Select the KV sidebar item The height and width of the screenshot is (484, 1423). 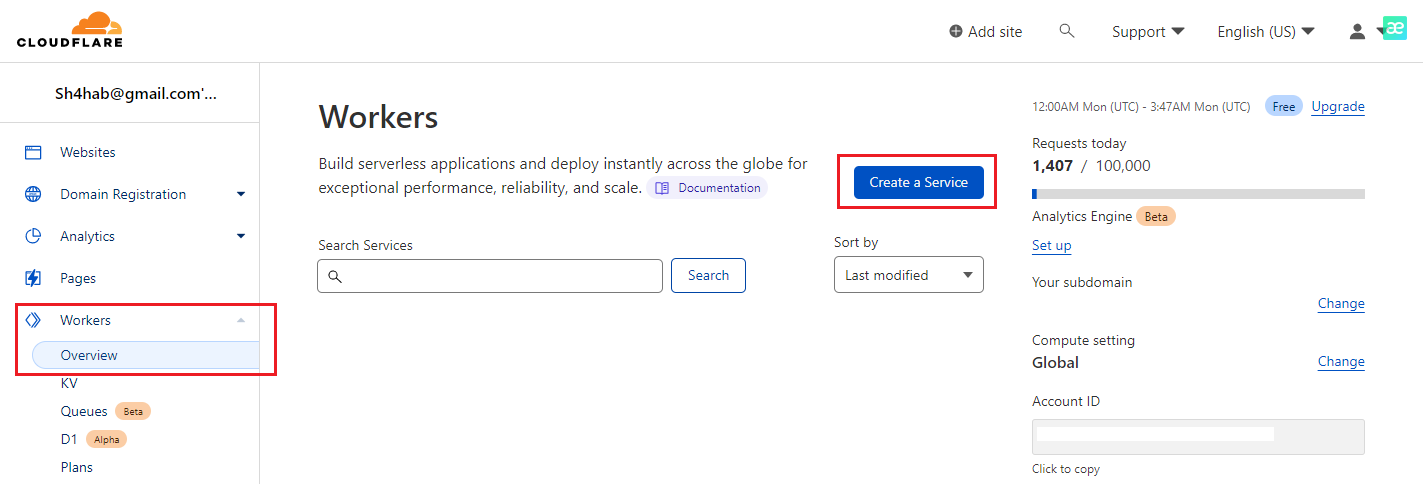pyautogui.click(x=69, y=383)
